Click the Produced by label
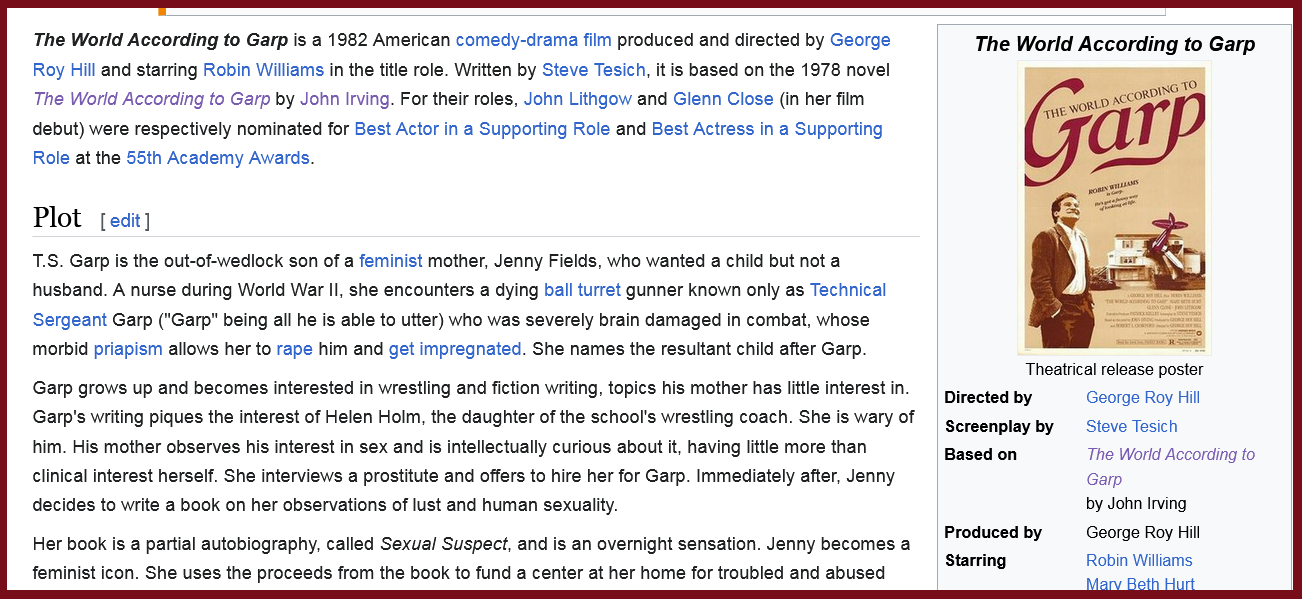1302x599 pixels. [993, 533]
